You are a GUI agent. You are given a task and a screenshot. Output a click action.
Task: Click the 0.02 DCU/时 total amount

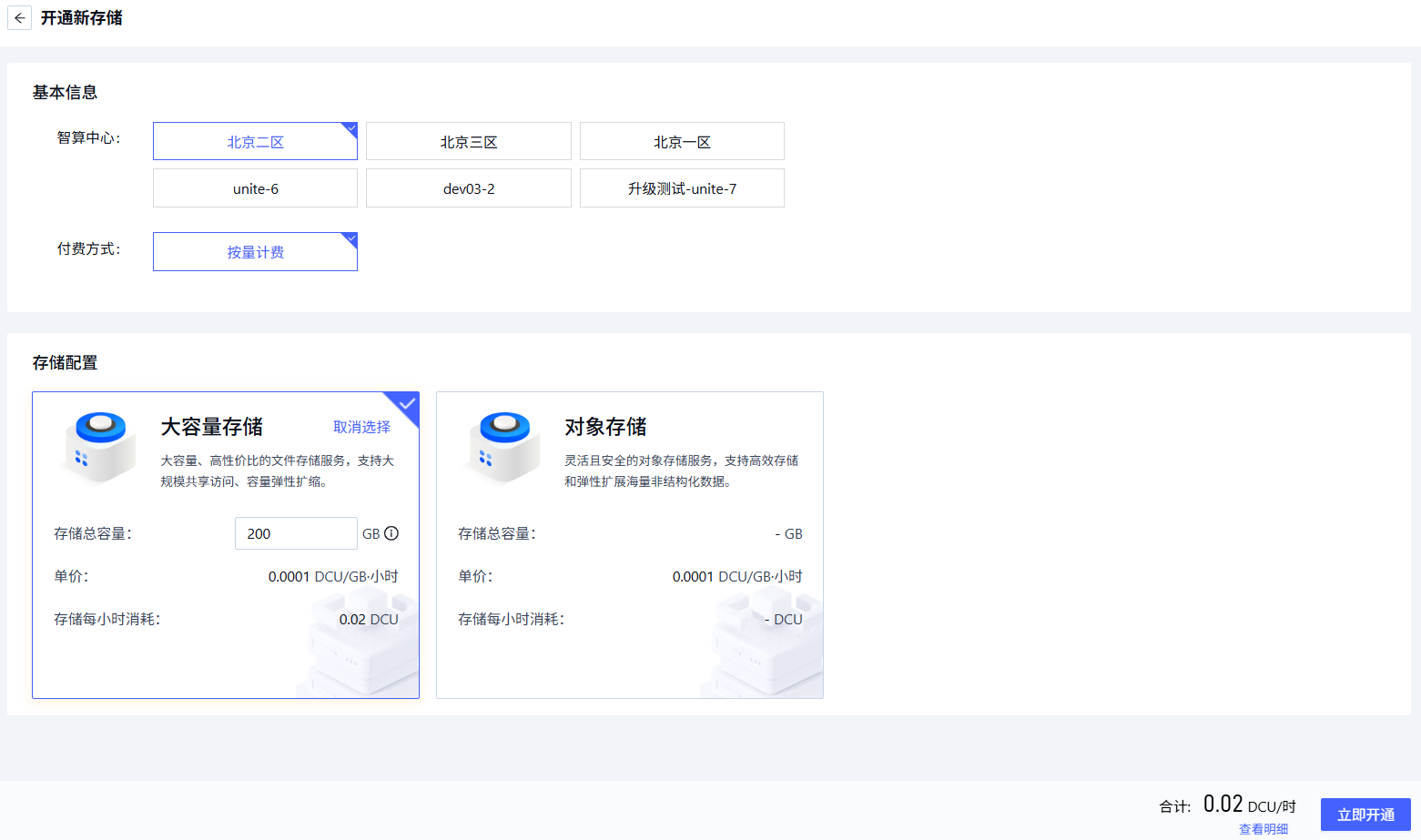[x=1249, y=805]
